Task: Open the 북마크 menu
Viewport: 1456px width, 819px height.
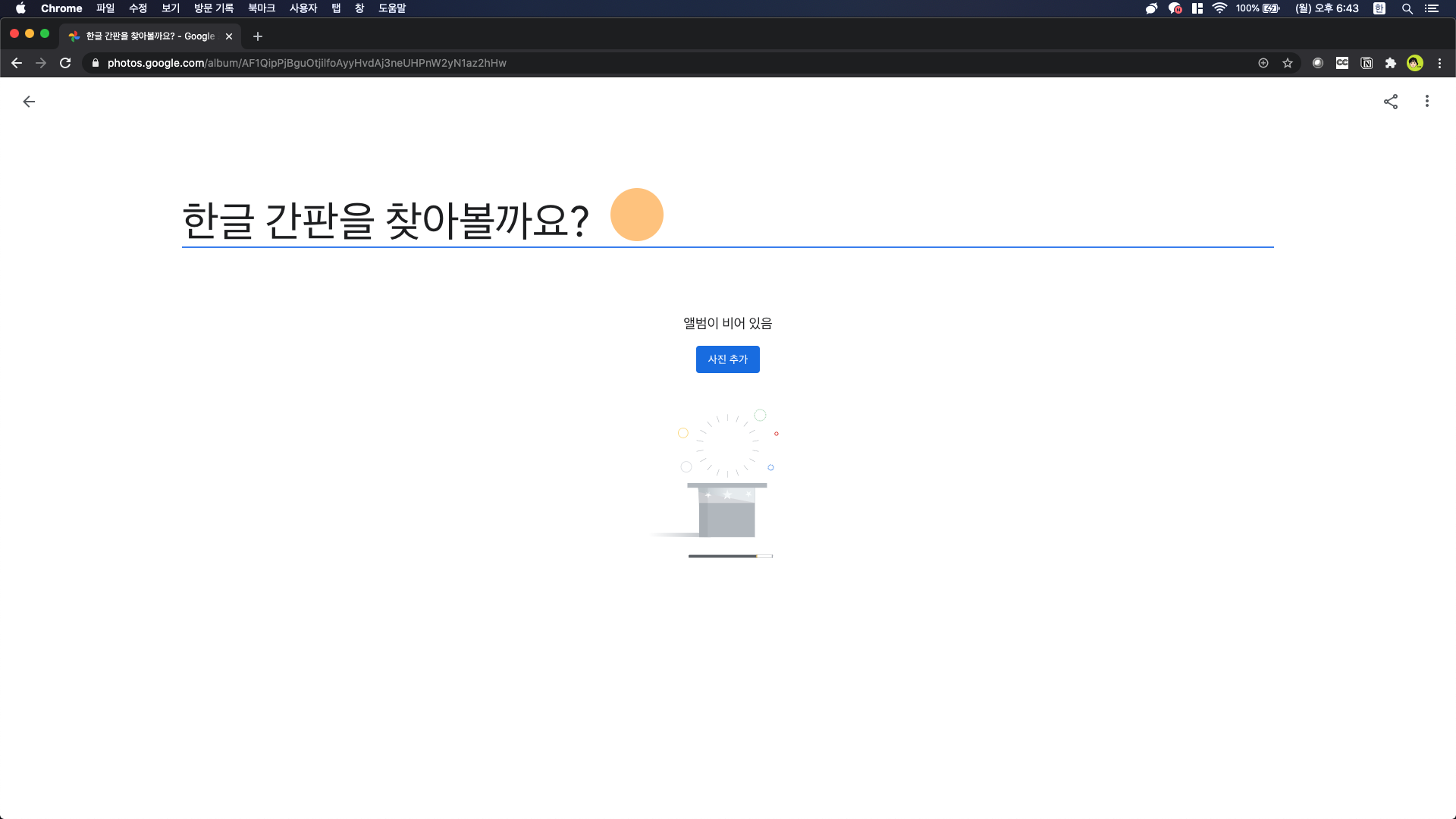Action: coord(261,8)
